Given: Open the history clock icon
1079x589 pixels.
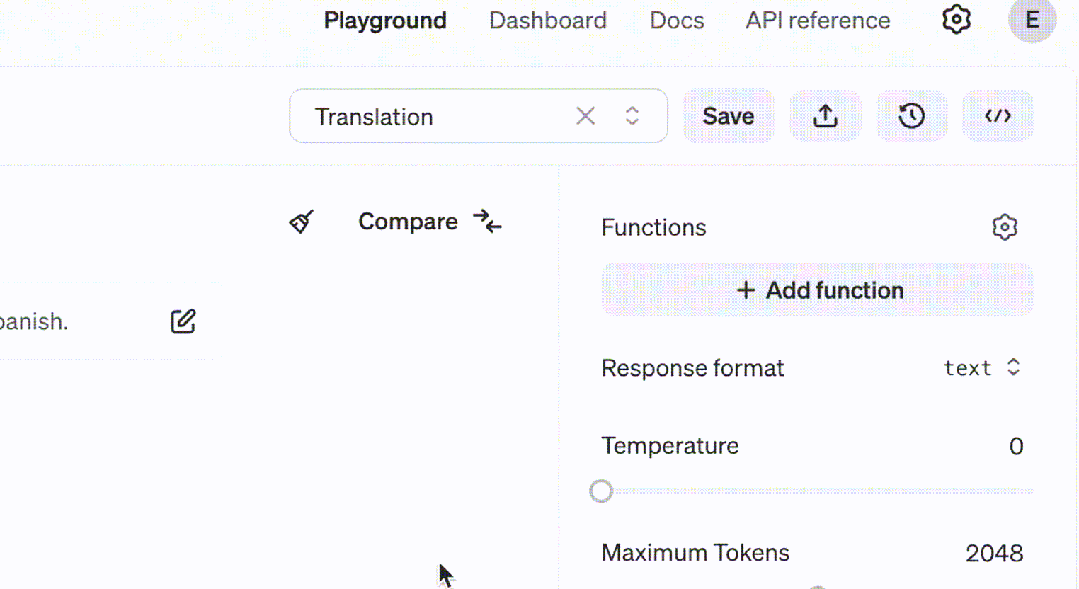Looking at the screenshot, I should pos(911,116).
